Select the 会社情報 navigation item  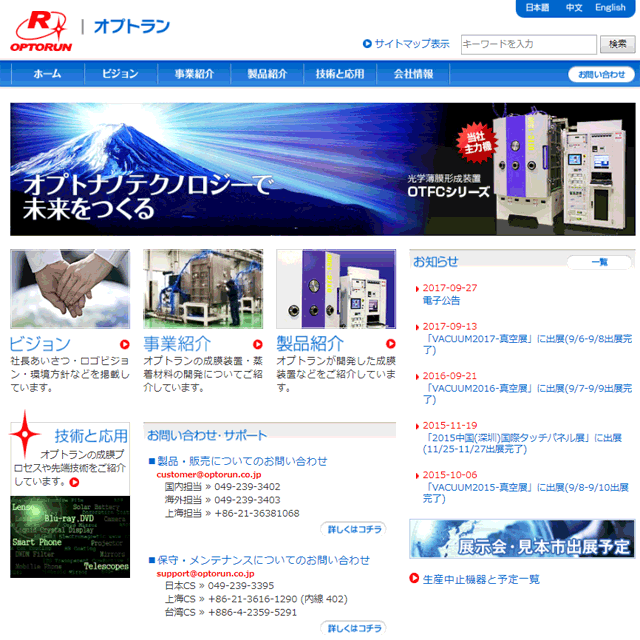pos(413,74)
